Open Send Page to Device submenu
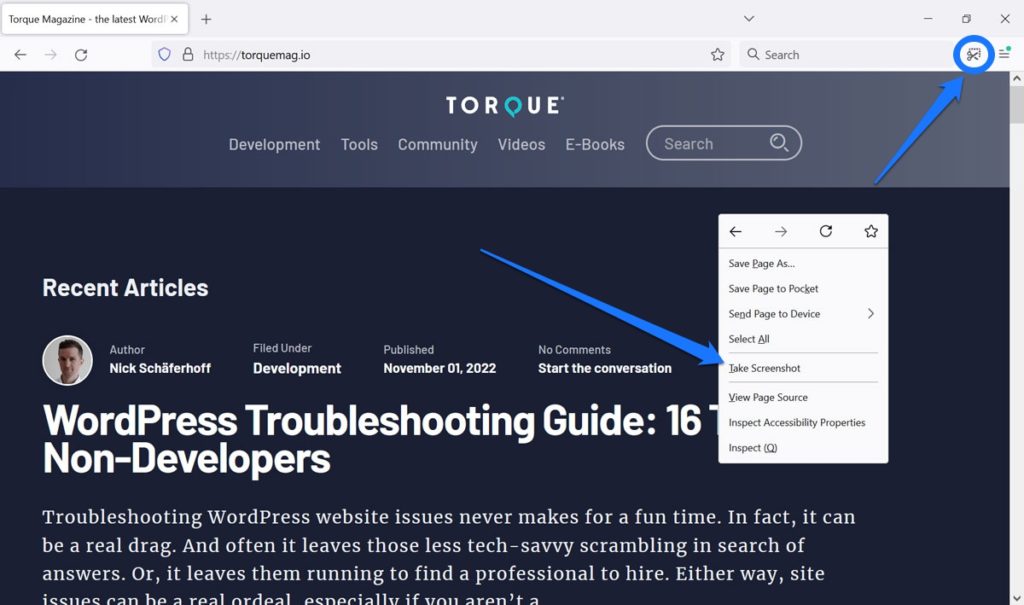Viewport: 1024px width, 605px height. [803, 314]
